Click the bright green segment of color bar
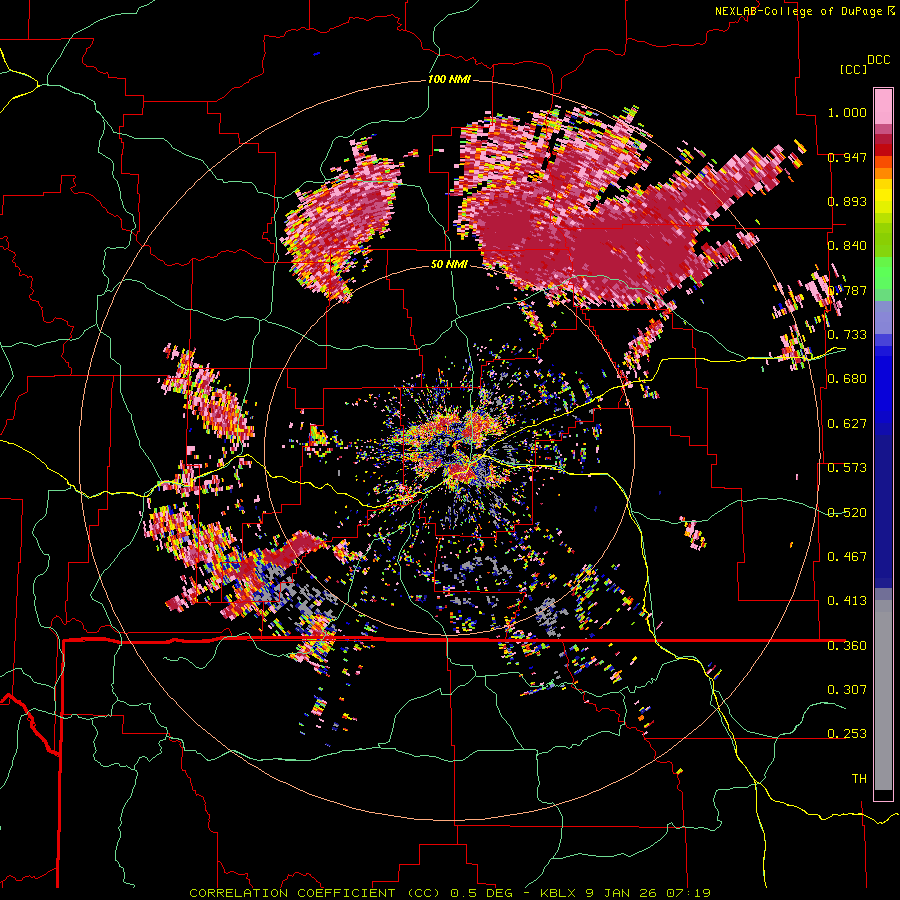The image size is (900, 900). tap(883, 273)
